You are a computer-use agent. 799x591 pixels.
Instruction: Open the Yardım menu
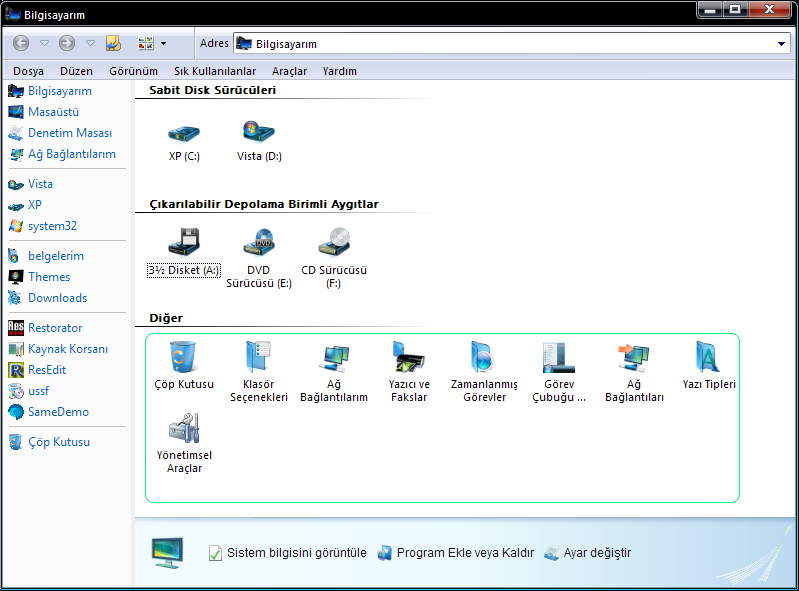click(x=339, y=71)
